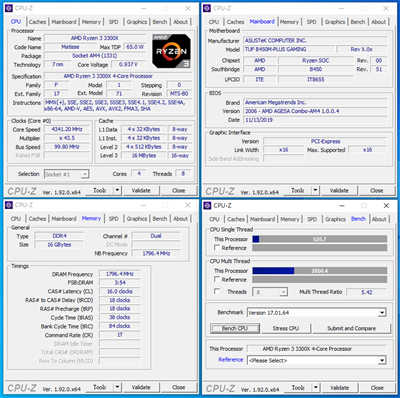
Task: Open the About tab in the Memory window
Action: tap(180, 219)
